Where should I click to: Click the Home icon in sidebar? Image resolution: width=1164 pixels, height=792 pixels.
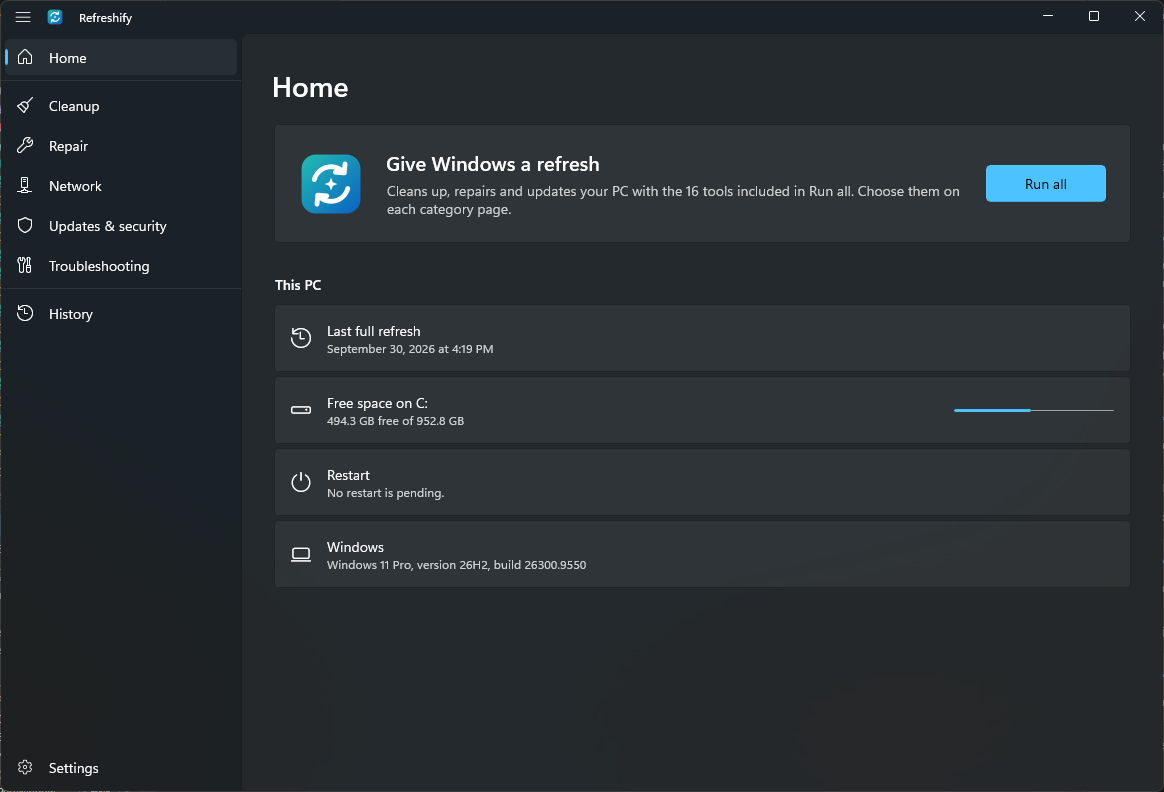point(25,57)
